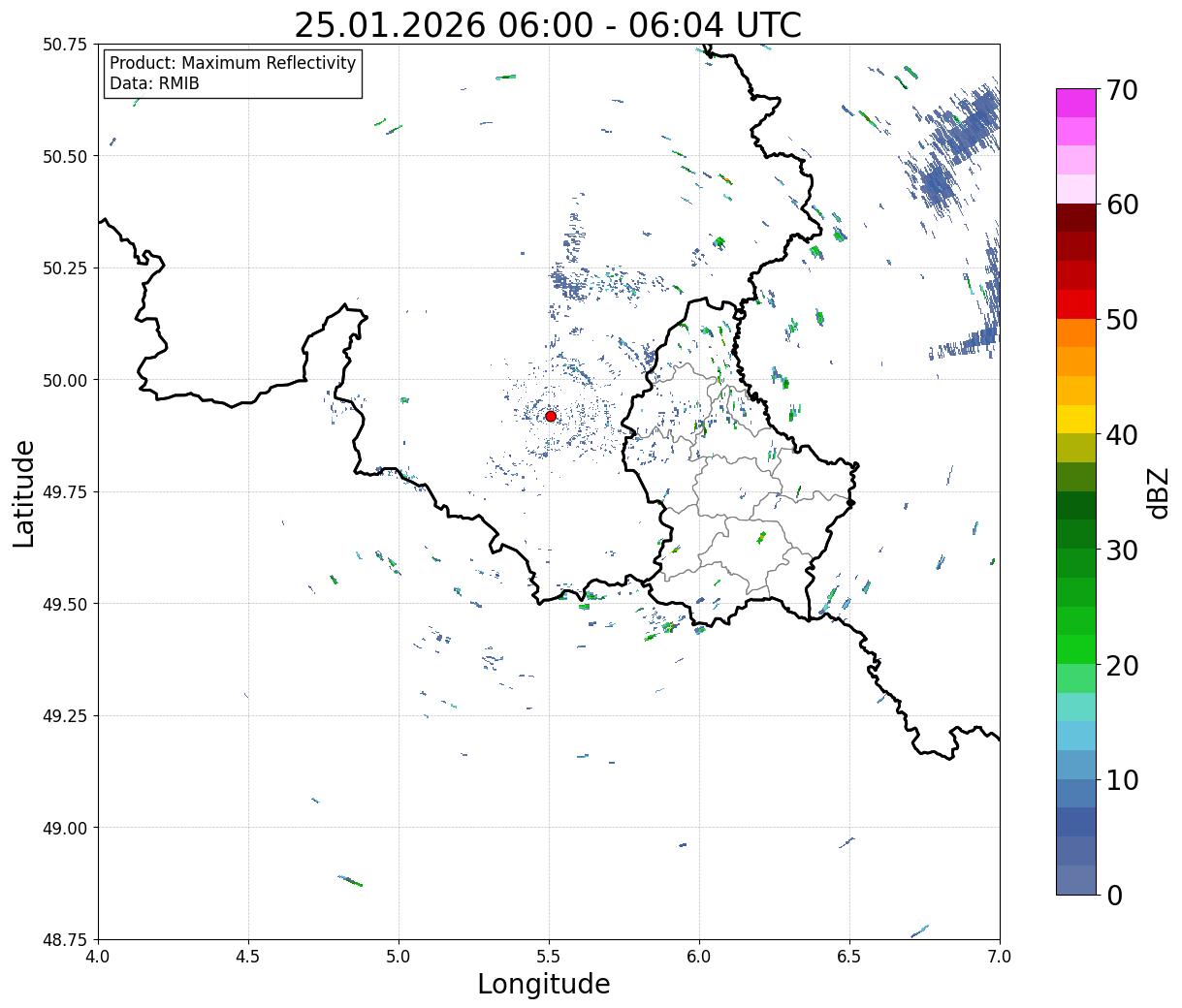Click the latitude tick label 50.25
Screen dimensions: 1182x1008
point(65,268)
